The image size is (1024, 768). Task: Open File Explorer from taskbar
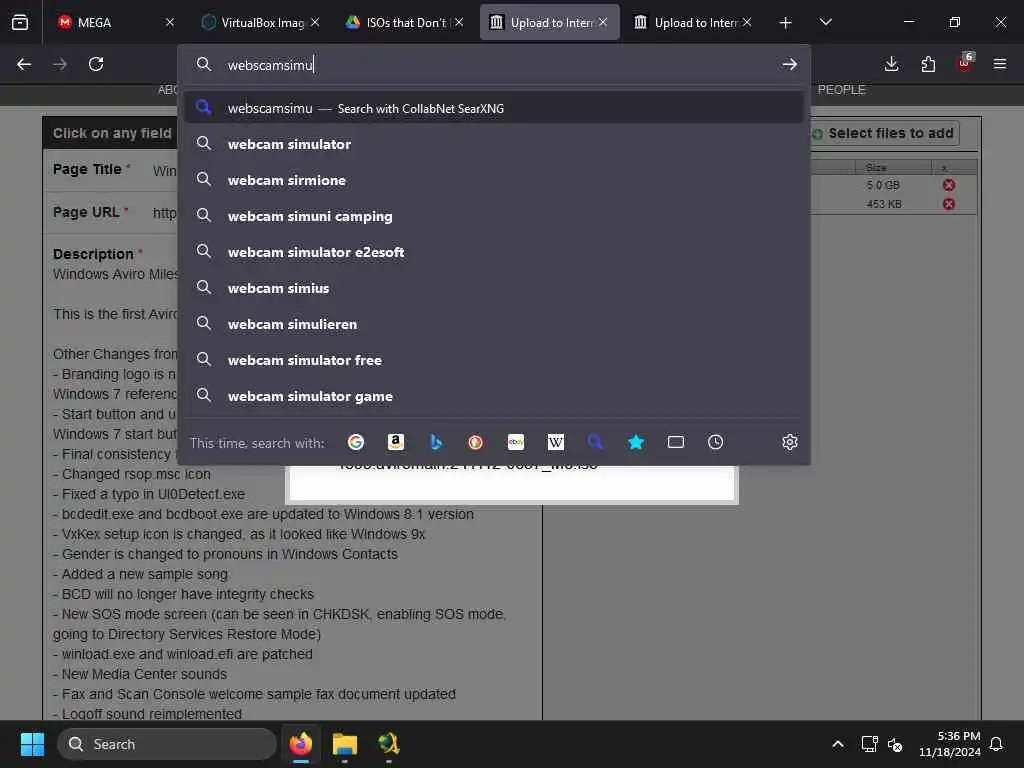tap(345, 744)
